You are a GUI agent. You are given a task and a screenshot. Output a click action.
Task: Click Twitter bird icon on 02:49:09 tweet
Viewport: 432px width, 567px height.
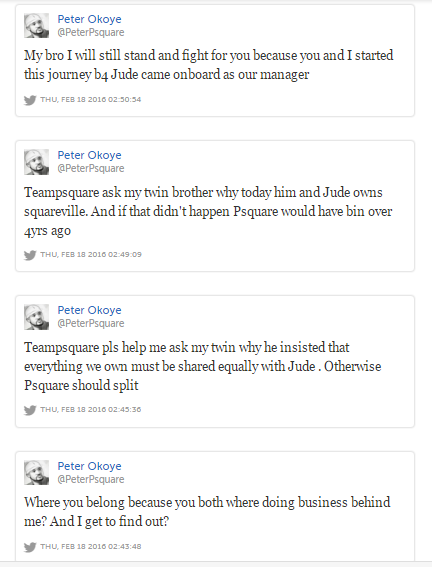point(30,255)
